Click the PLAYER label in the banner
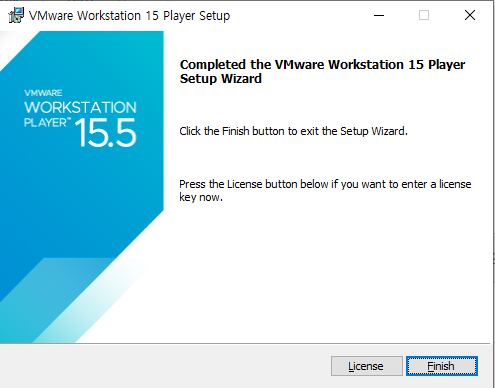This screenshot has height=388, width=495. [47, 122]
